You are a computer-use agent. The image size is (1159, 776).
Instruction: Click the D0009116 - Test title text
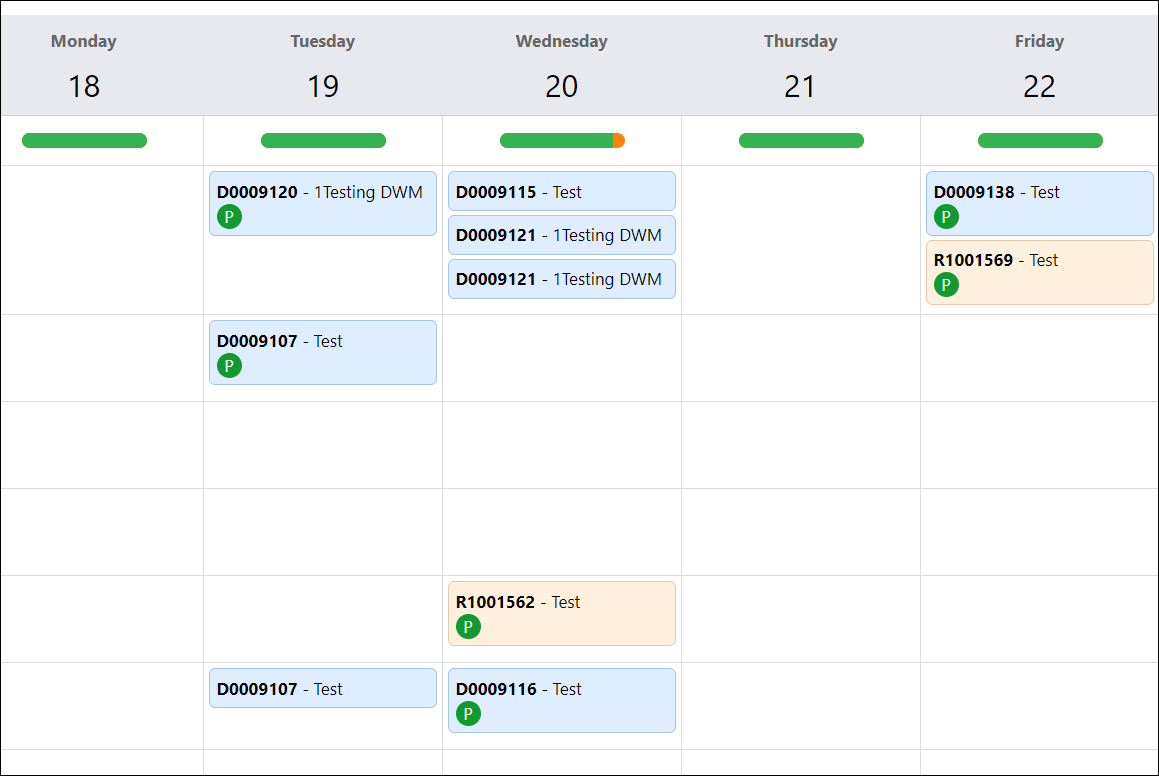click(519, 689)
